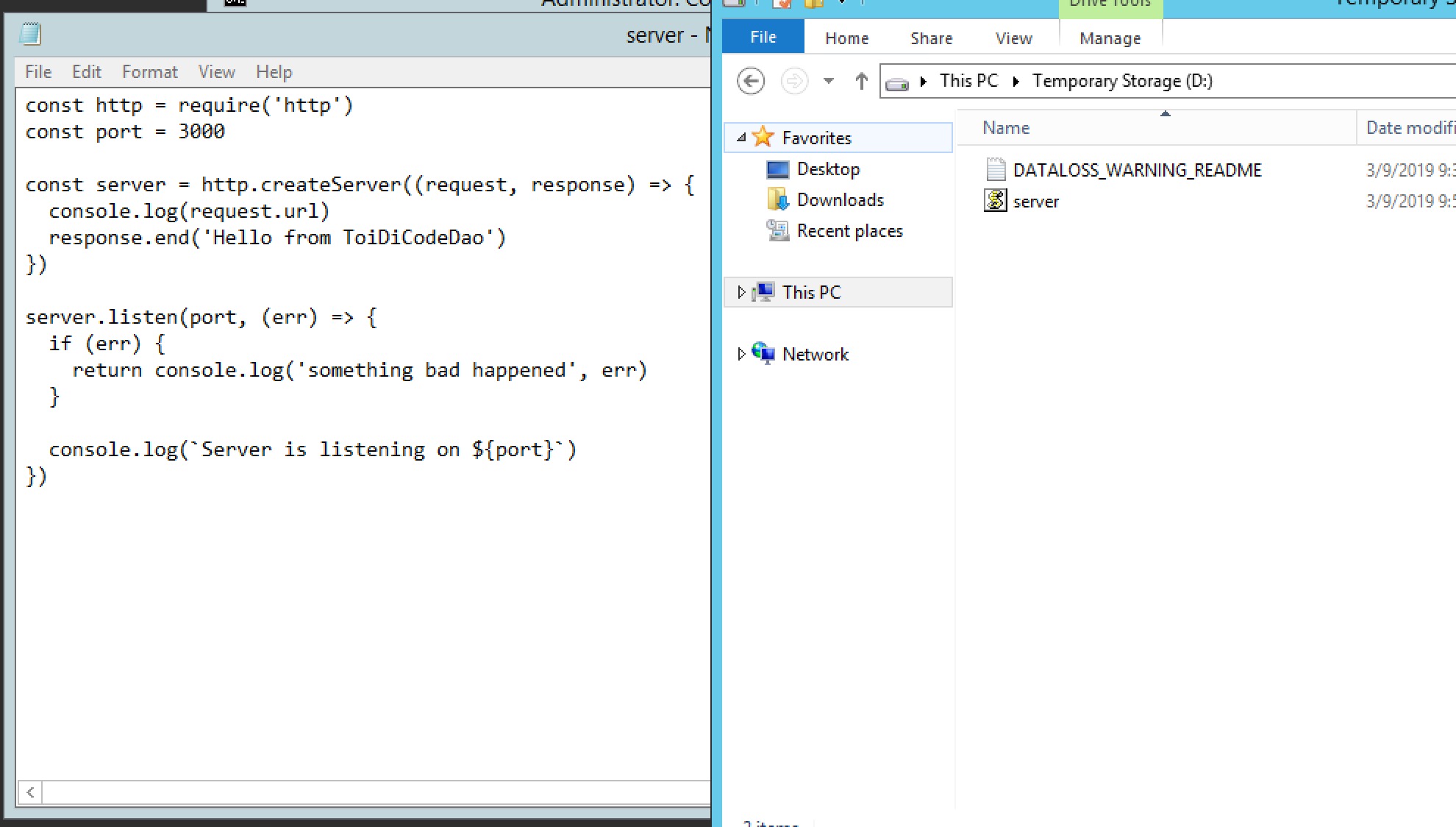1456x827 pixels.
Task: Collapse the Favorites tree section
Action: click(741, 138)
